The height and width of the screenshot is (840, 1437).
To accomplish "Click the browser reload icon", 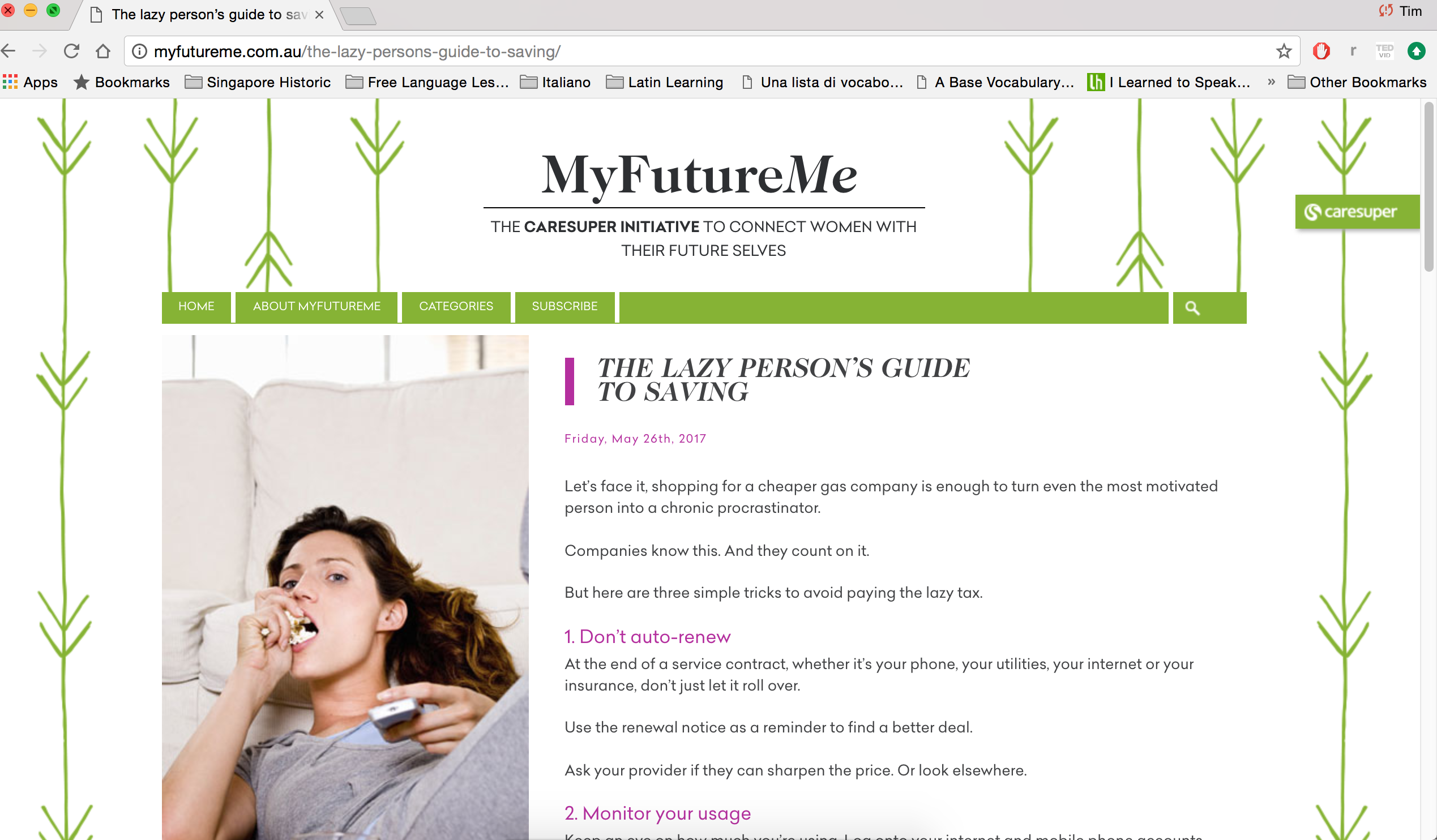I will (71, 52).
